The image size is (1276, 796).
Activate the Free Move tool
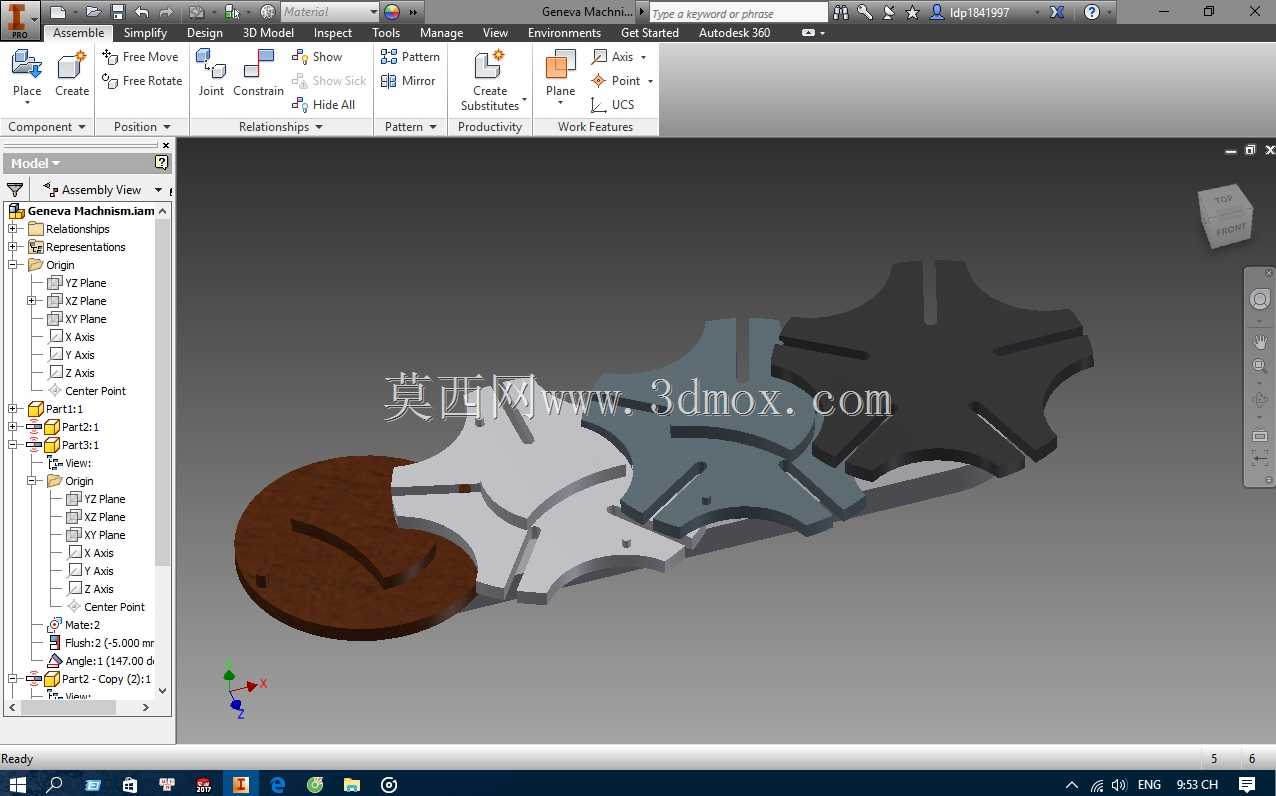[x=141, y=57]
